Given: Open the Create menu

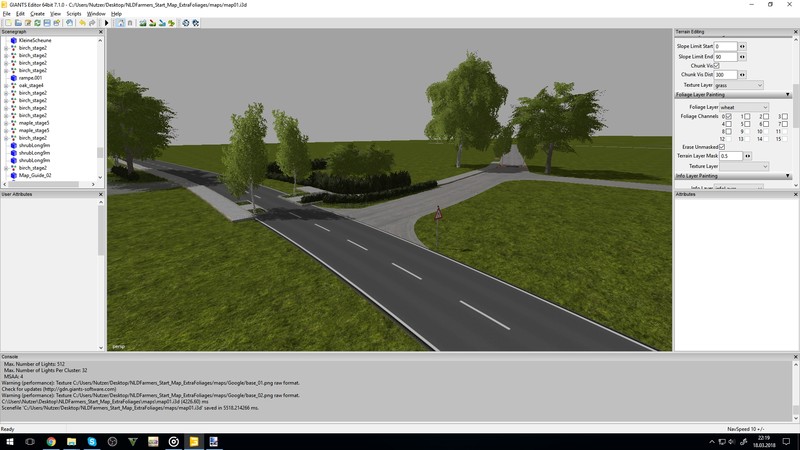Looking at the screenshot, I should tap(37, 14).
